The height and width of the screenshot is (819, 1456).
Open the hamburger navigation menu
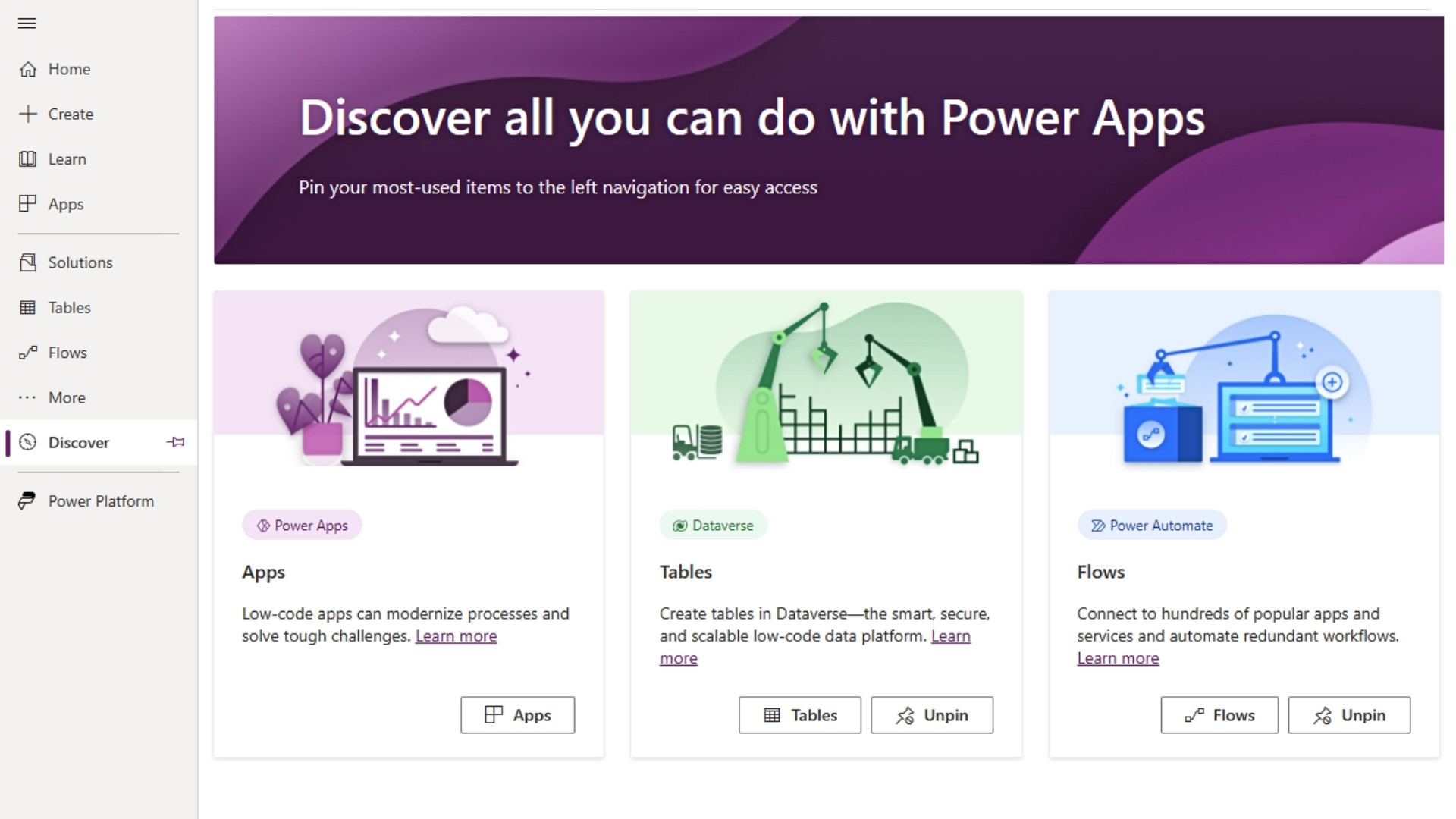pos(27,24)
